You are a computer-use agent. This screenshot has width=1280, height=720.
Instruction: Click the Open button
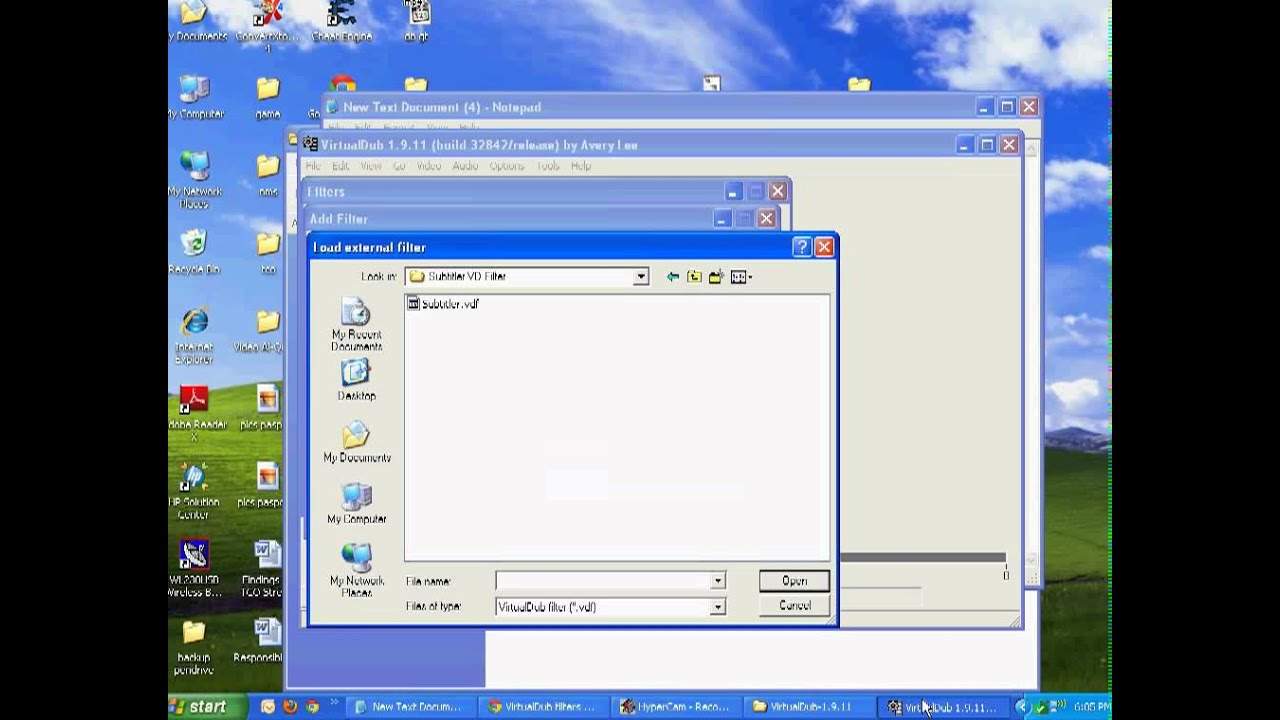click(794, 581)
